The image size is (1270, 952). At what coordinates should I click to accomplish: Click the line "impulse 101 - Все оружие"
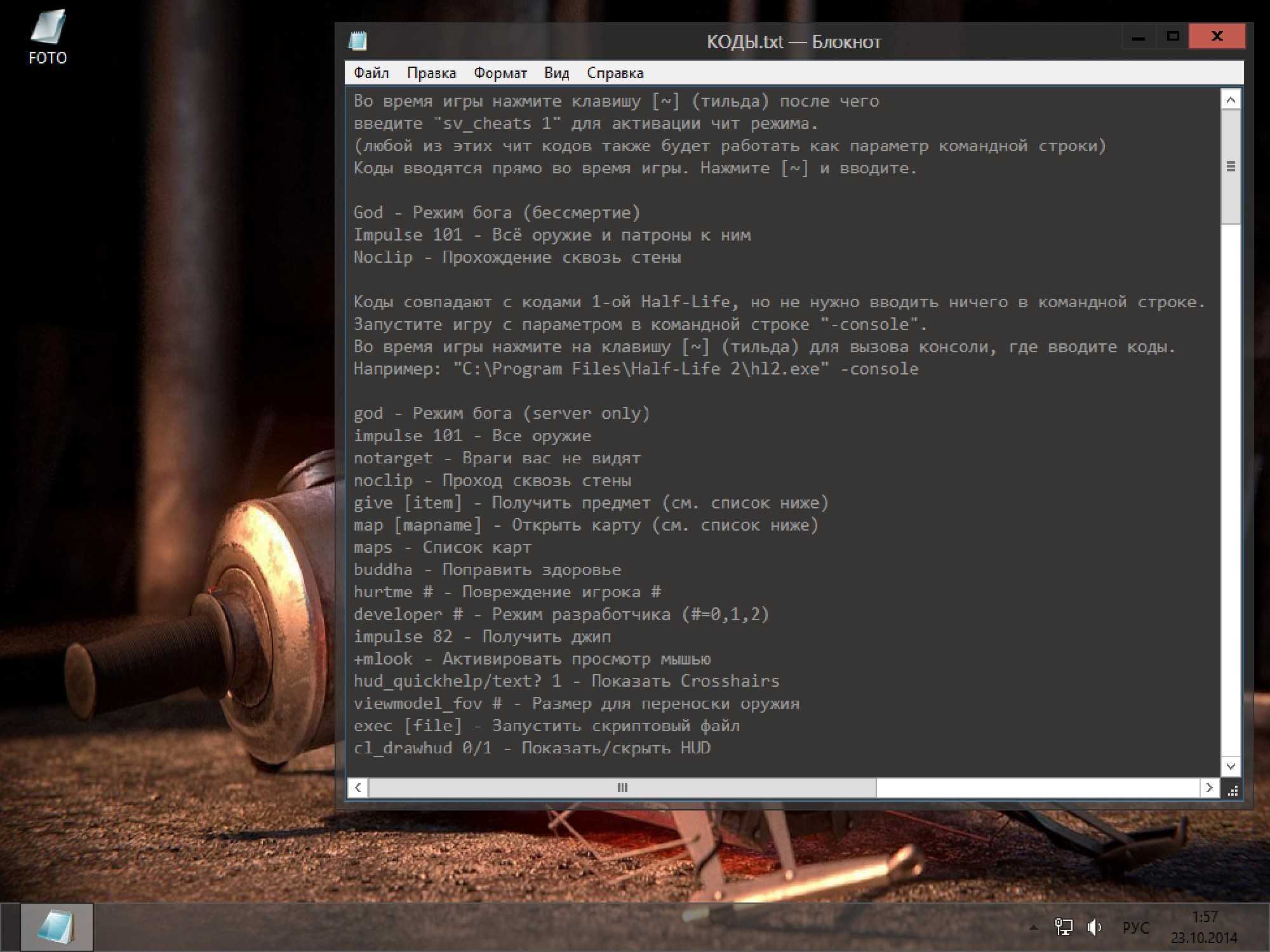coord(472,435)
